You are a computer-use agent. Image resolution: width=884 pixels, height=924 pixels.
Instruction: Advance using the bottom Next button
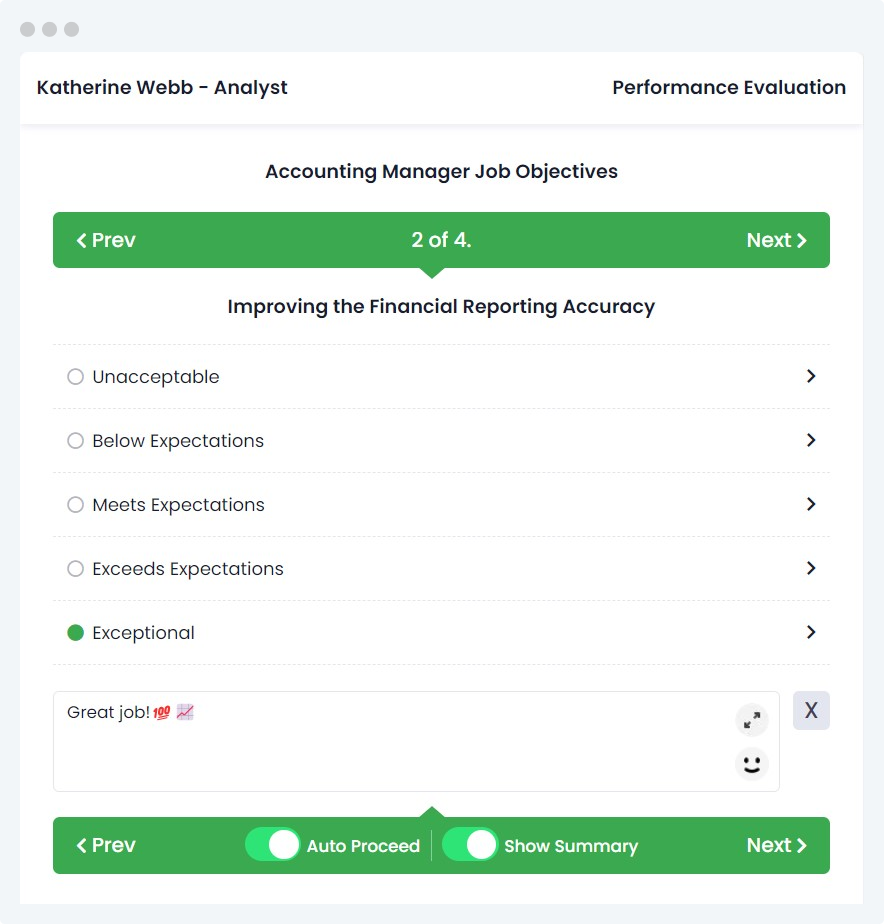(778, 845)
